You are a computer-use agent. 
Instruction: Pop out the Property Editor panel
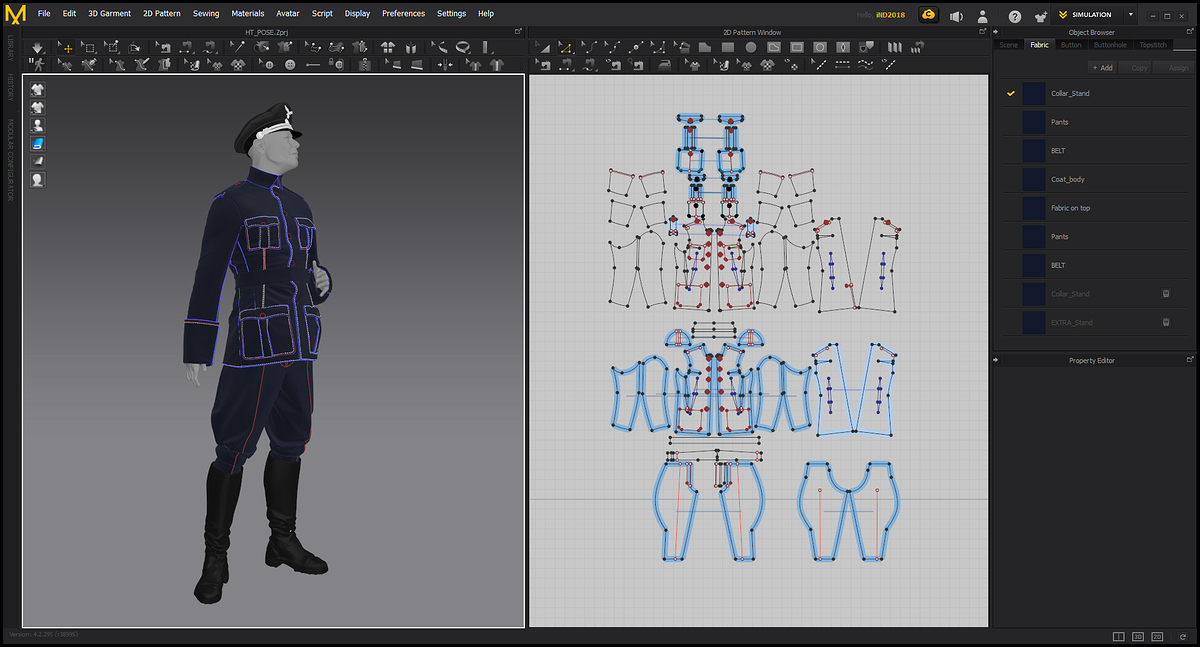click(x=1189, y=360)
